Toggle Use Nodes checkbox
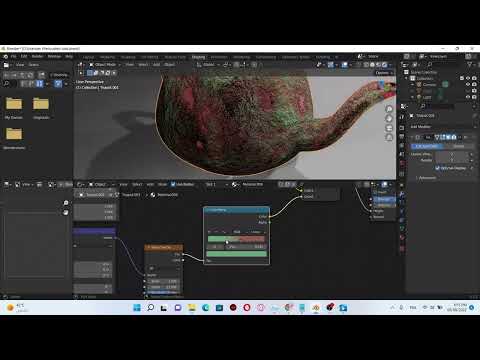The width and height of the screenshot is (480, 360). 173,184
